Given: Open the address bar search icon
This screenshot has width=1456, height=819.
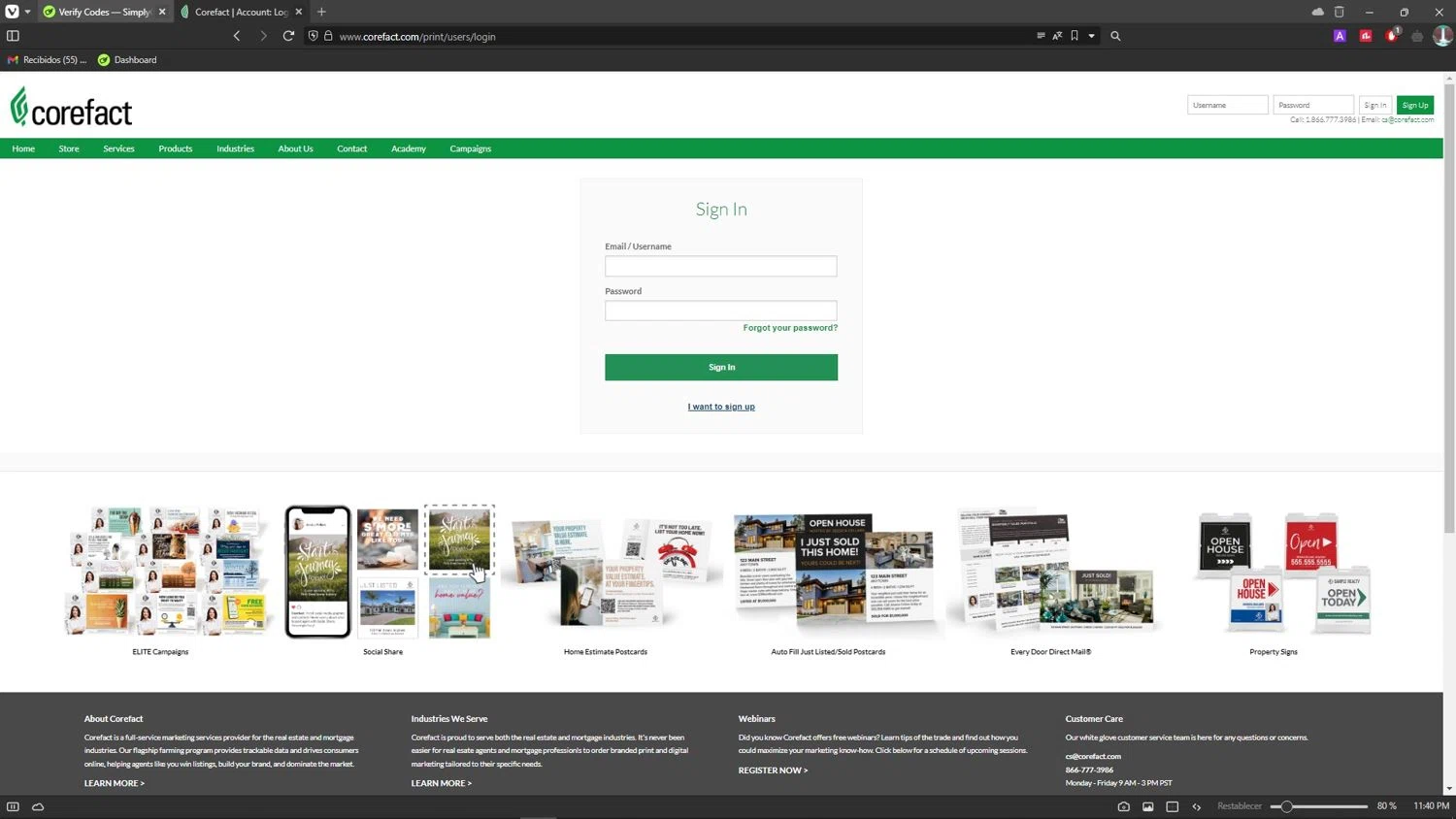Looking at the screenshot, I should point(1115,36).
